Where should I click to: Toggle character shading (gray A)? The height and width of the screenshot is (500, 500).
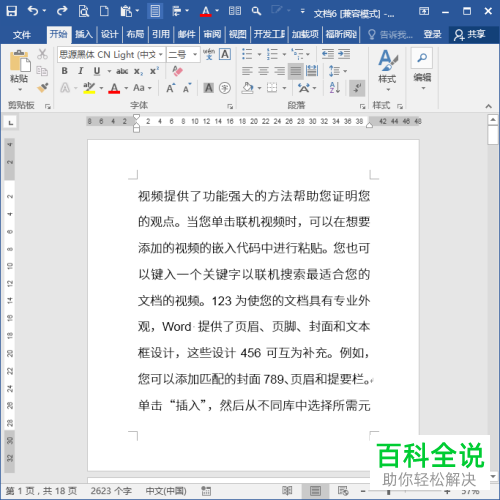[209, 88]
